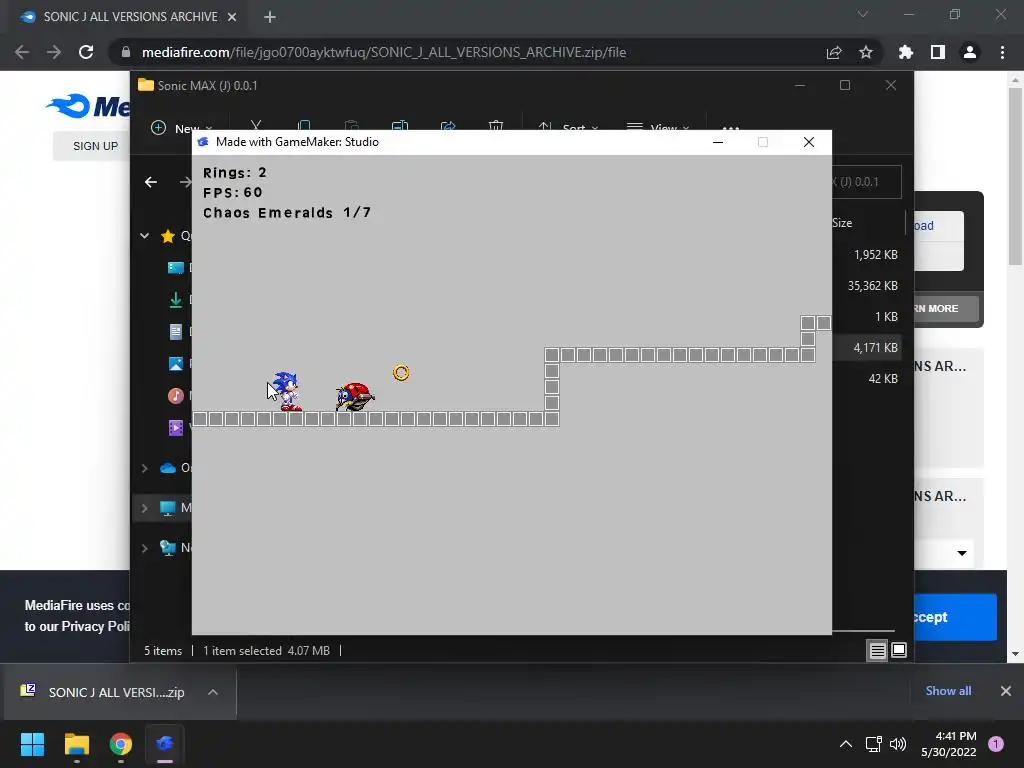Click the Explorer search box
Screen dimensions: 1024x768
(867, 182)
